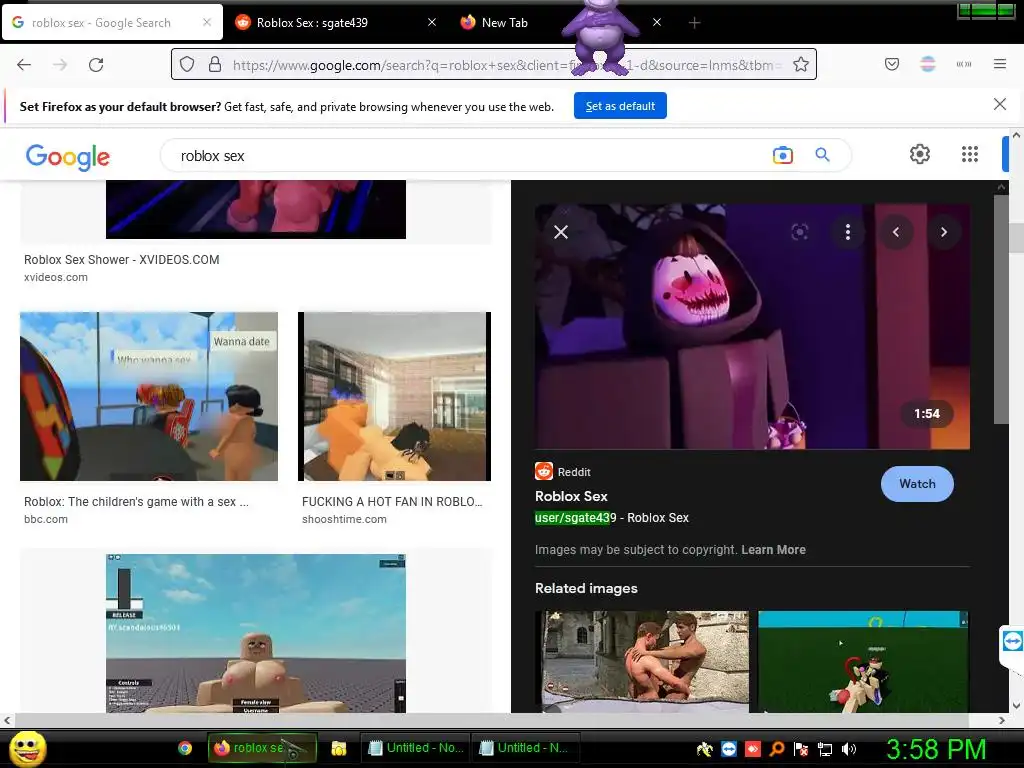1024x768 pixels.
Task: Open the Save to Pocket icon
Action: (x=892, y=64)
